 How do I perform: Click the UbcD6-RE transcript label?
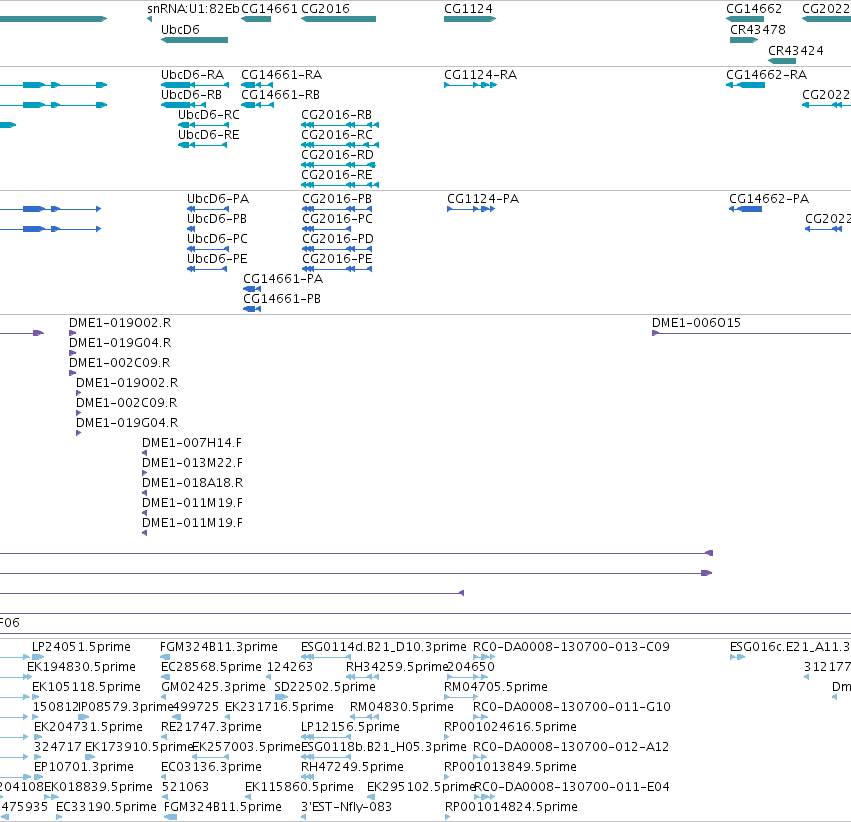[x=209, y=135]
